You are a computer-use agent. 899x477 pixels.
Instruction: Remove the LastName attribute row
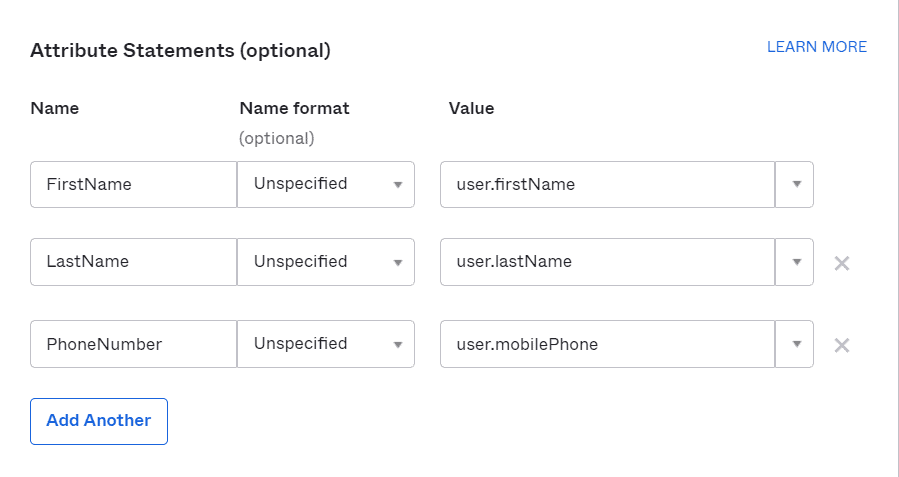pyautogui.click(x=842, y=263)
